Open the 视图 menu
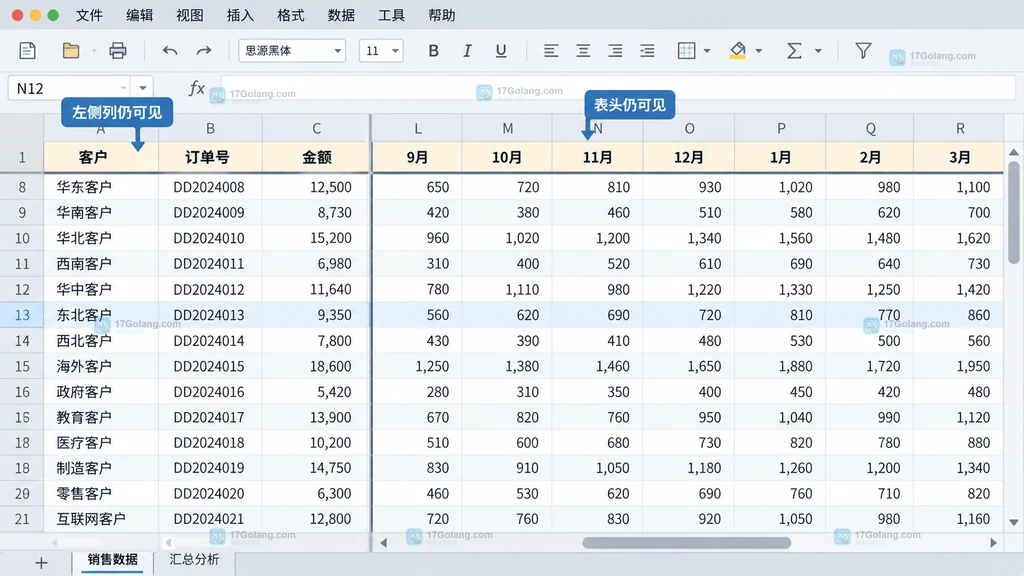This screenshot has width=1024, height=576. coord(189,15)
